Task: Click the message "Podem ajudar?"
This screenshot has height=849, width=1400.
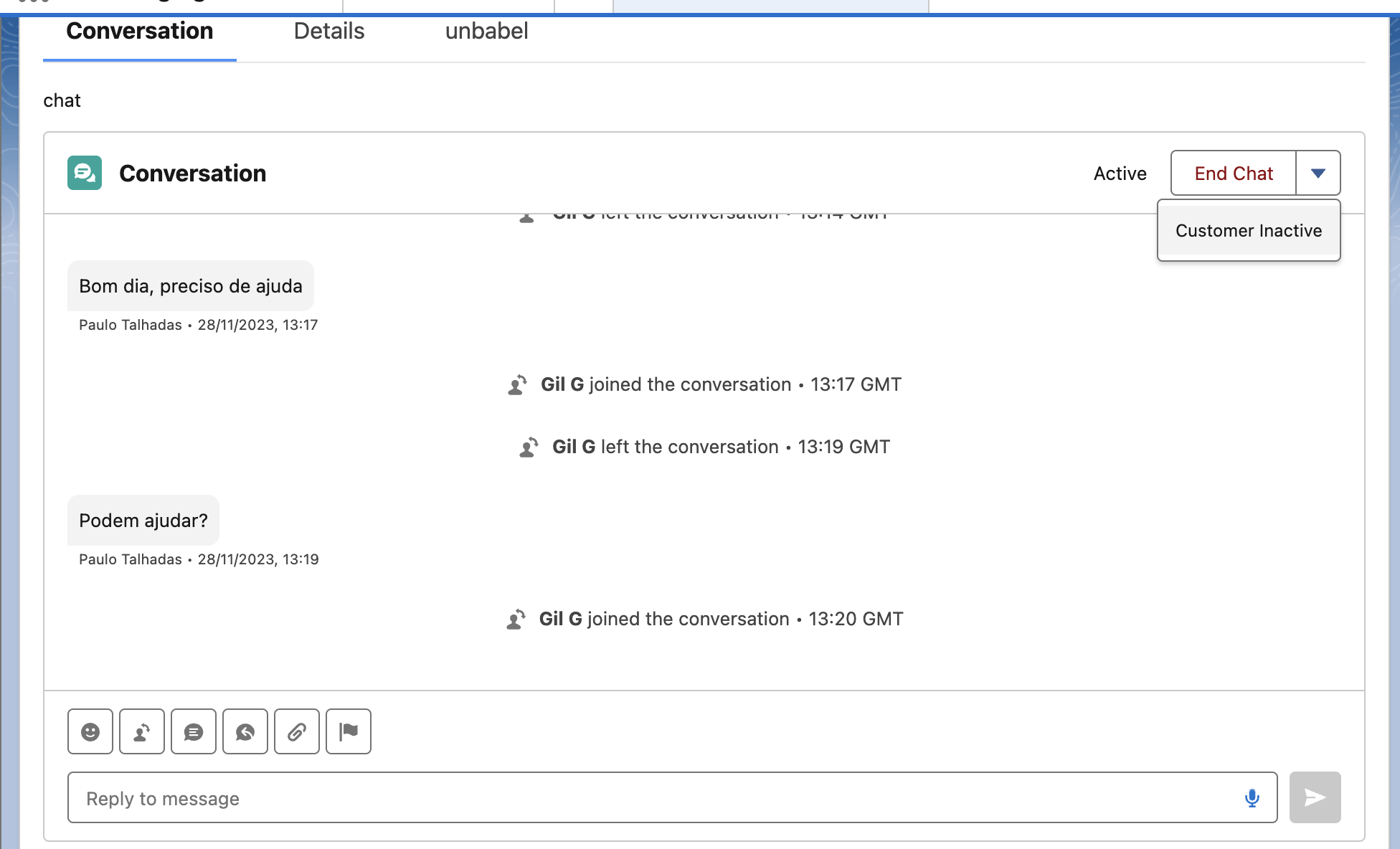Action: [143, 521]
